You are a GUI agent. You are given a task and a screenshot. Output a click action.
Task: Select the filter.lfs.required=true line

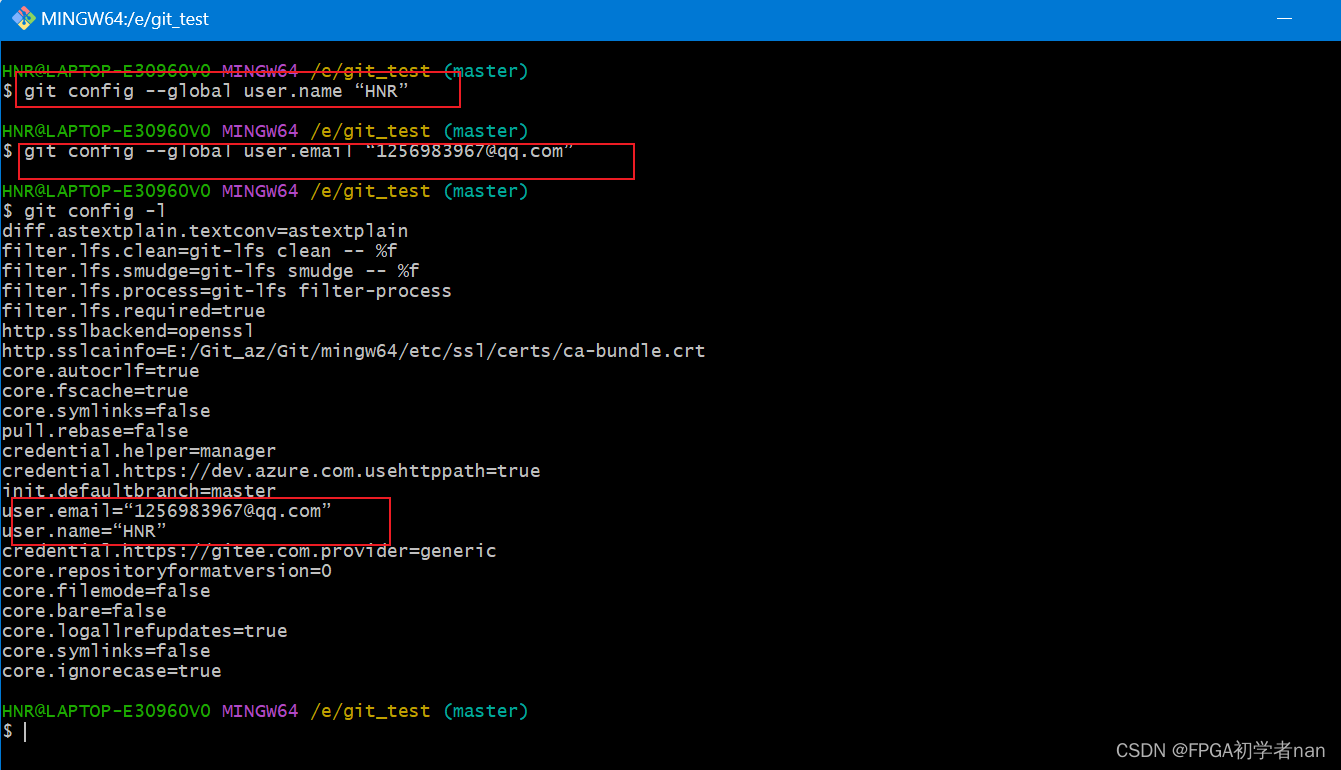[134, 311]
